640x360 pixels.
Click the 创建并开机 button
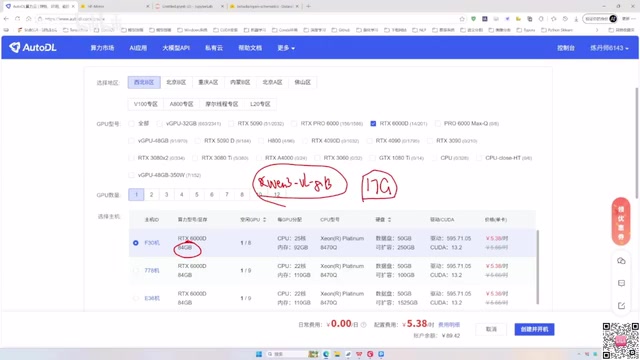534,329
